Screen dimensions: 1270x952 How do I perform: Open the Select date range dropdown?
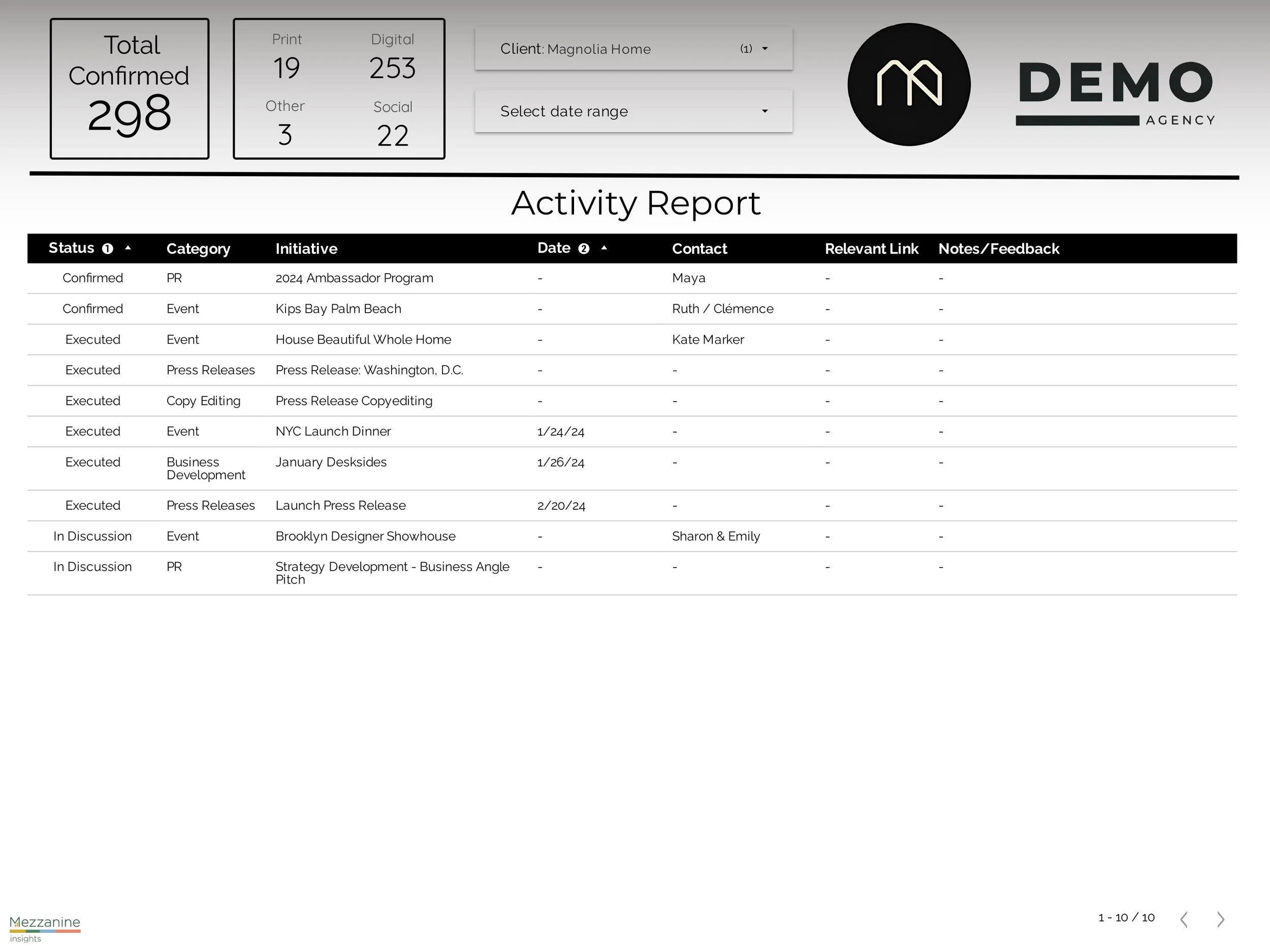(633, 111)
